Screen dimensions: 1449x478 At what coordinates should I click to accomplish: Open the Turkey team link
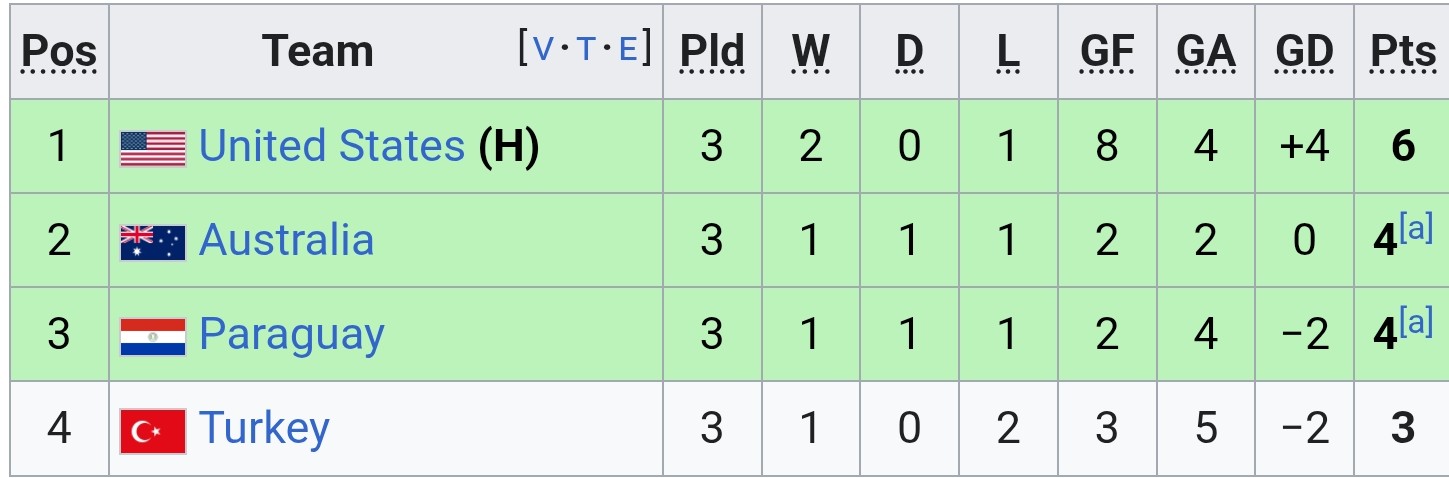tap(265, 430)
